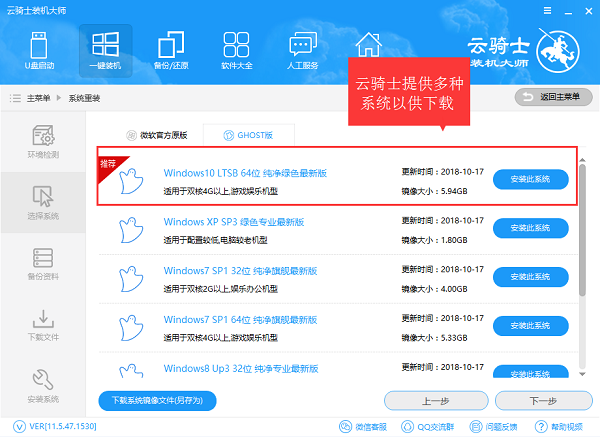The height and width of the screenshot is (437, 600).
Task: Click ghost icon for Windows7 SP1 32位 entry
Action: (x=131, y=279)
